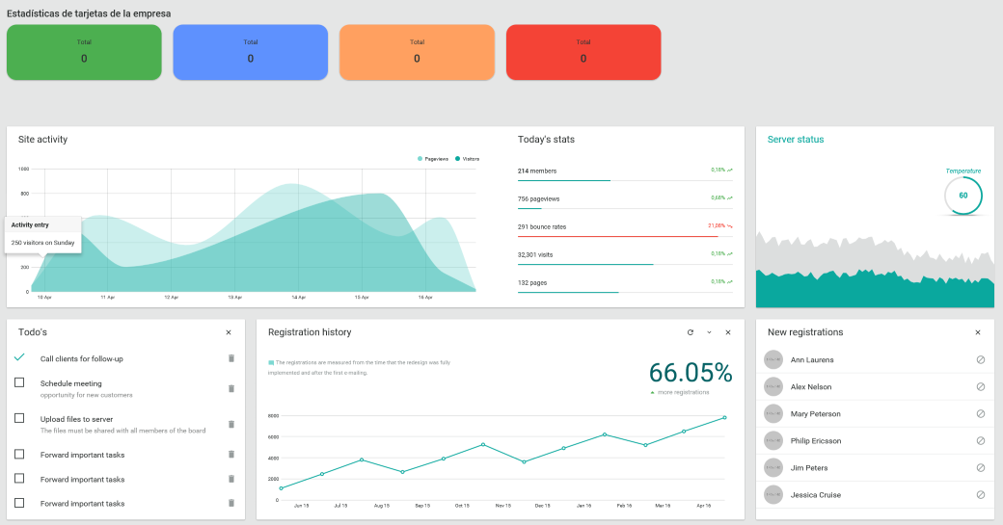Open the green Total card
Screen dimensions: 1003x525
84,52
